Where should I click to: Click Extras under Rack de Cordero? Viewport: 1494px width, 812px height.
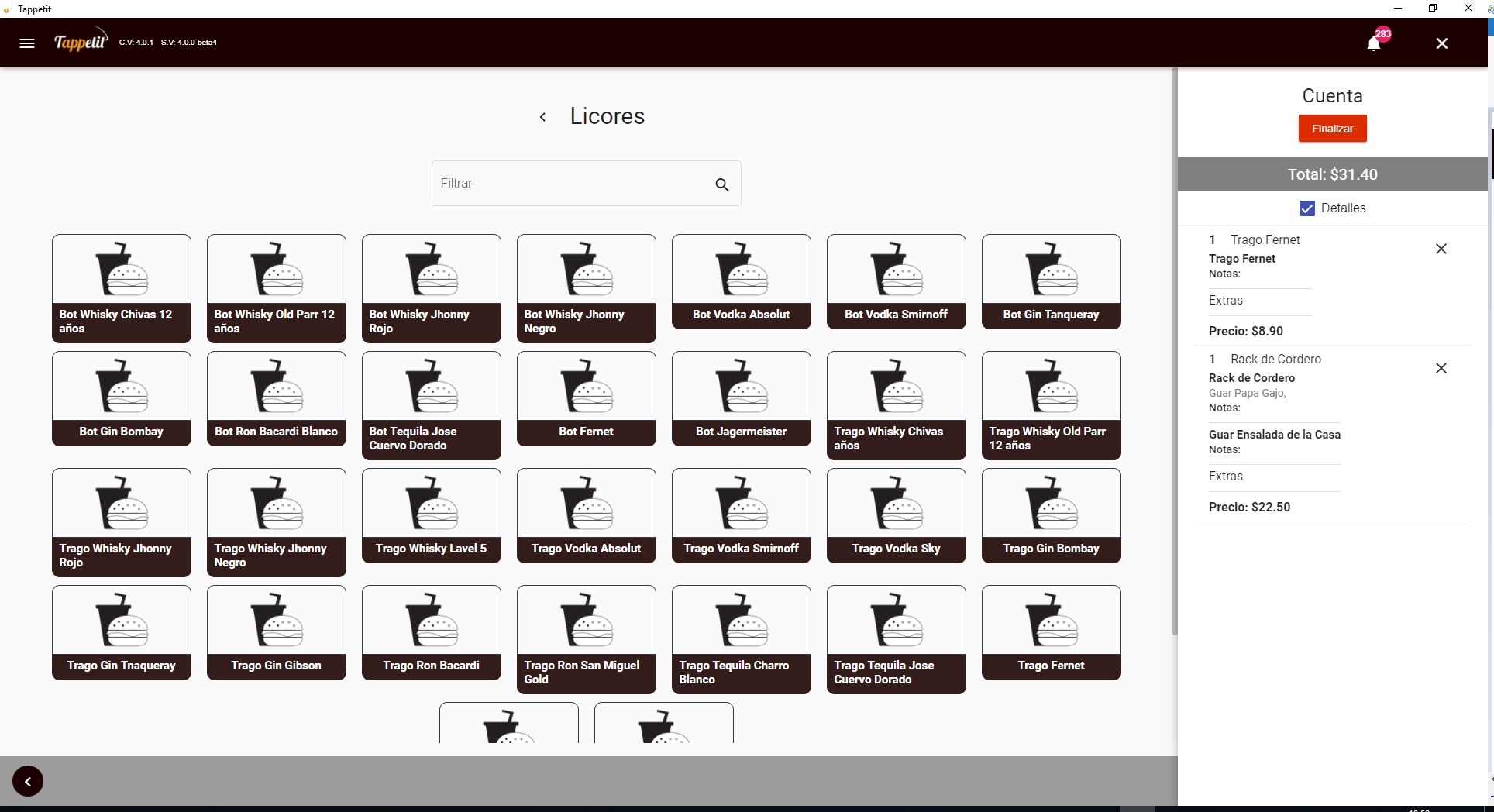[1226, 477]
